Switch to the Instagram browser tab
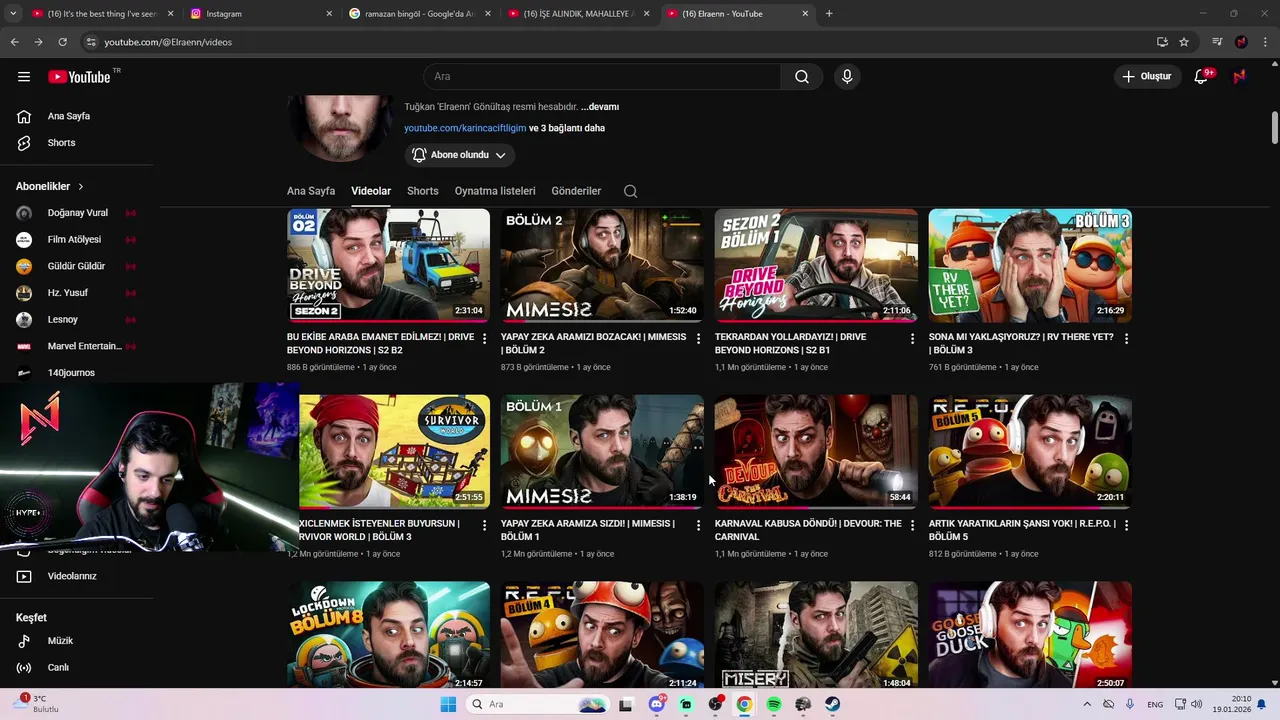This screenshot has height=720, width=1280. (x=262, y=14)
